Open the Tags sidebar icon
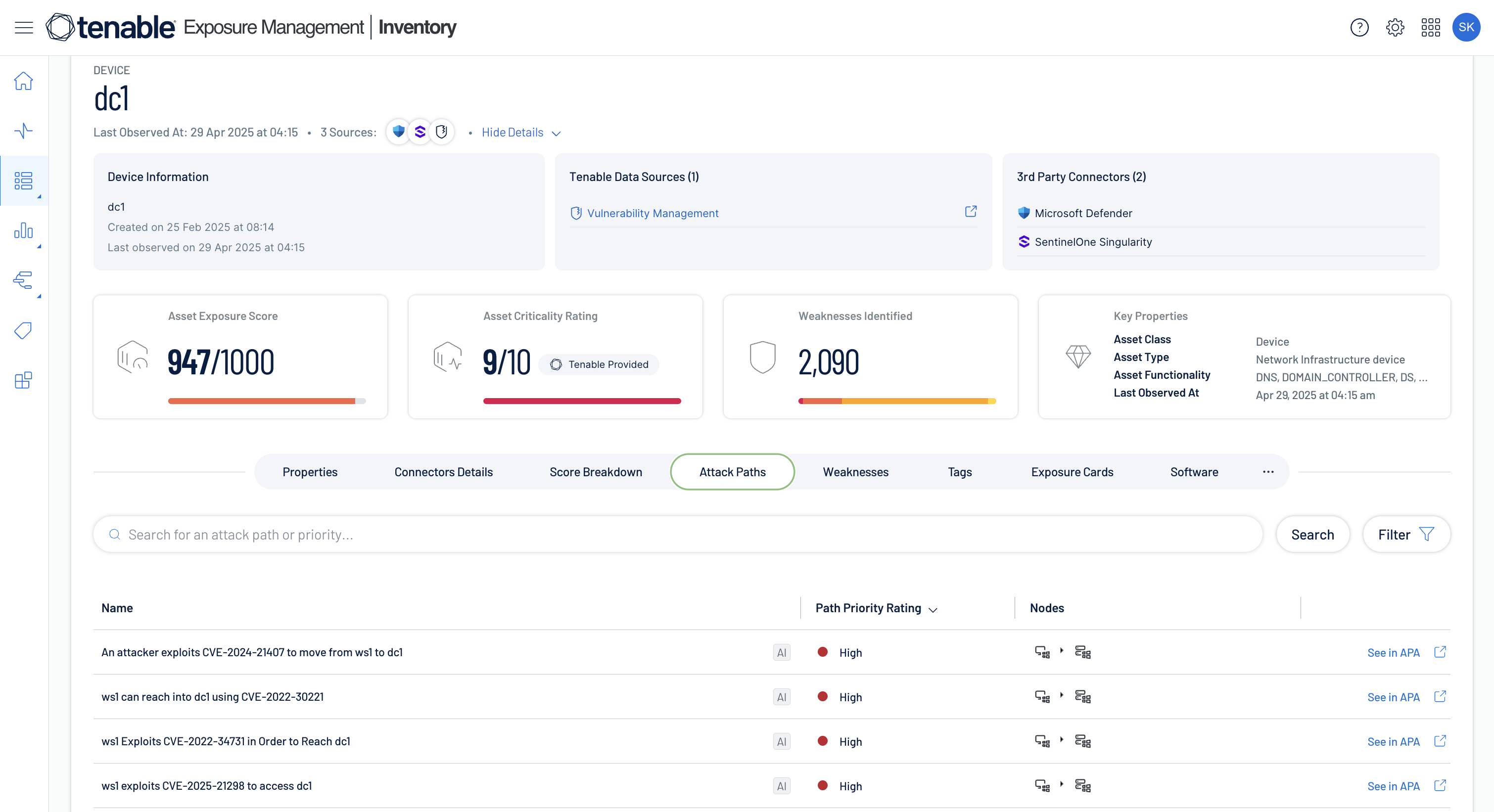Viewport: 1494px width, 812px height. pos(24,330)
